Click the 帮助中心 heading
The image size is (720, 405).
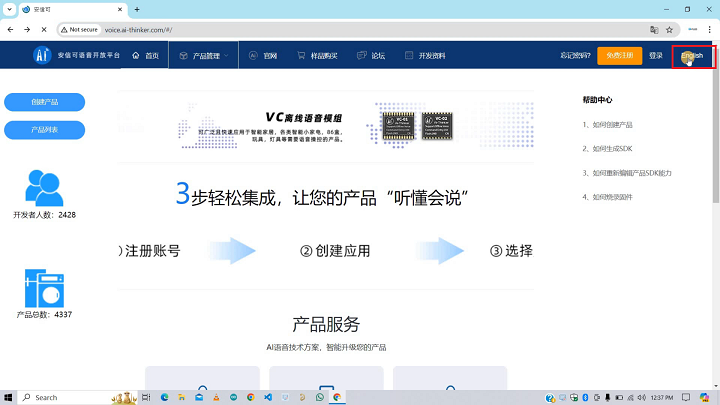pos(597,100)
